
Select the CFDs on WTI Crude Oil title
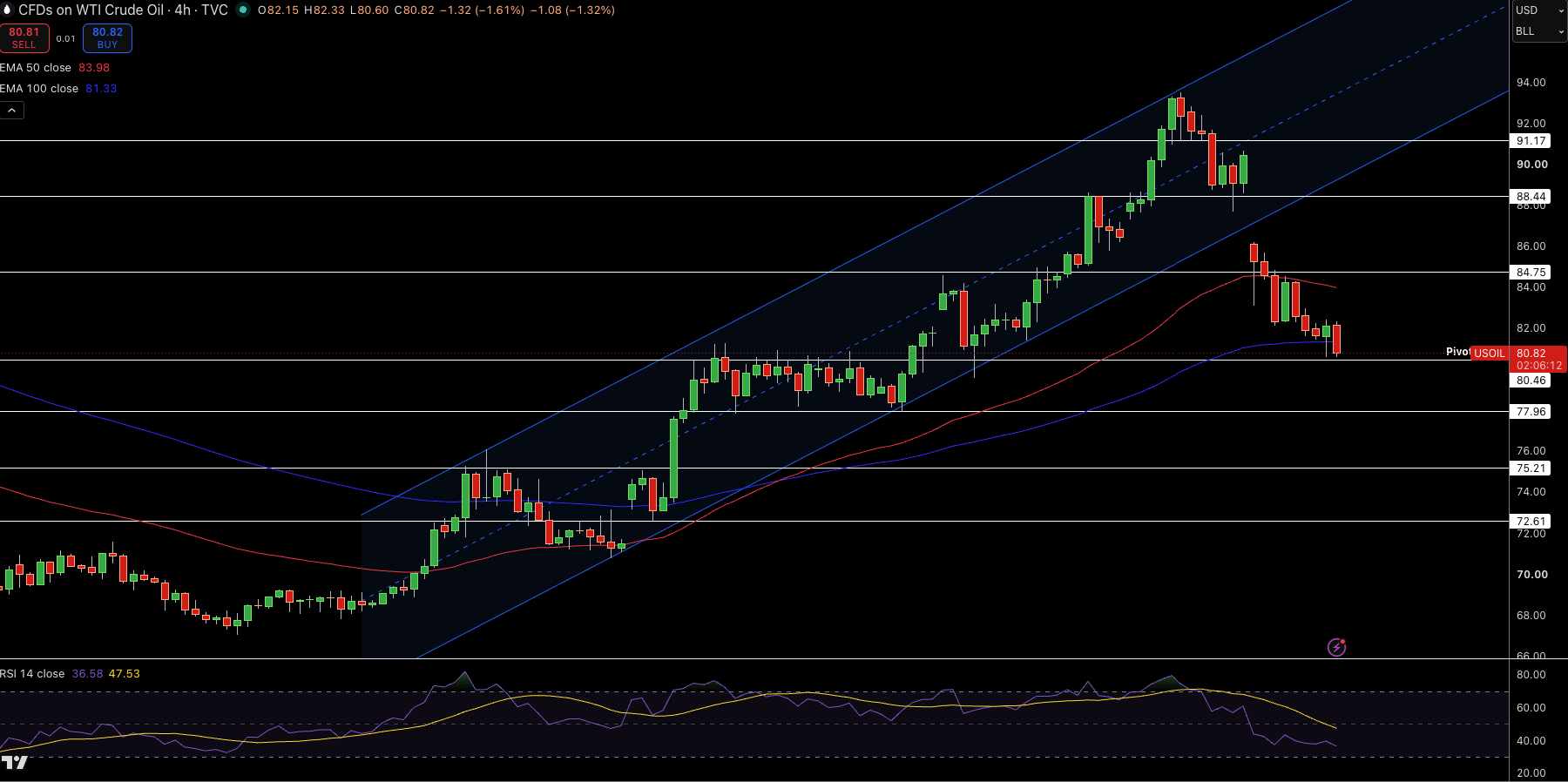91,10
